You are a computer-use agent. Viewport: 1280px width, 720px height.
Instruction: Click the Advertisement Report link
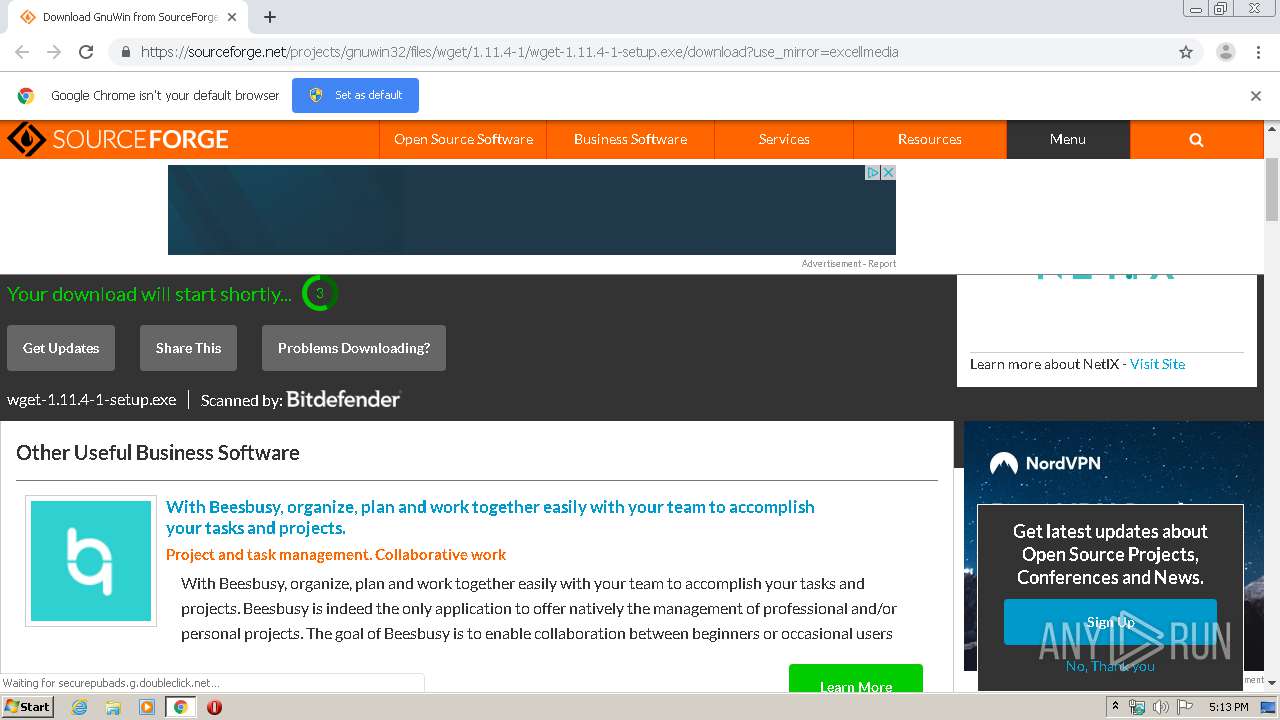[x=848, y=264]
